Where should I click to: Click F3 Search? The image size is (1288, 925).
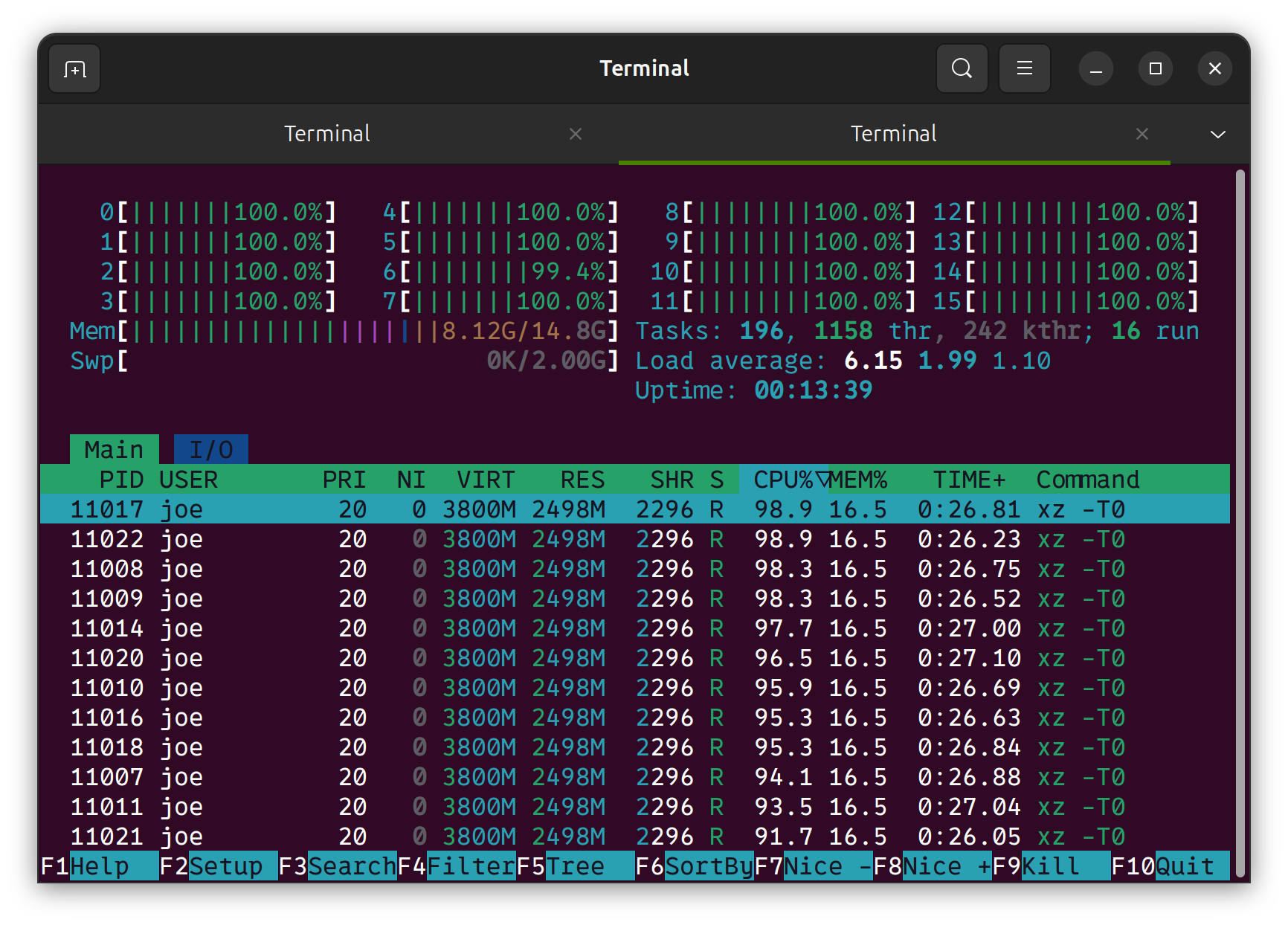click(x=338, y=866)
